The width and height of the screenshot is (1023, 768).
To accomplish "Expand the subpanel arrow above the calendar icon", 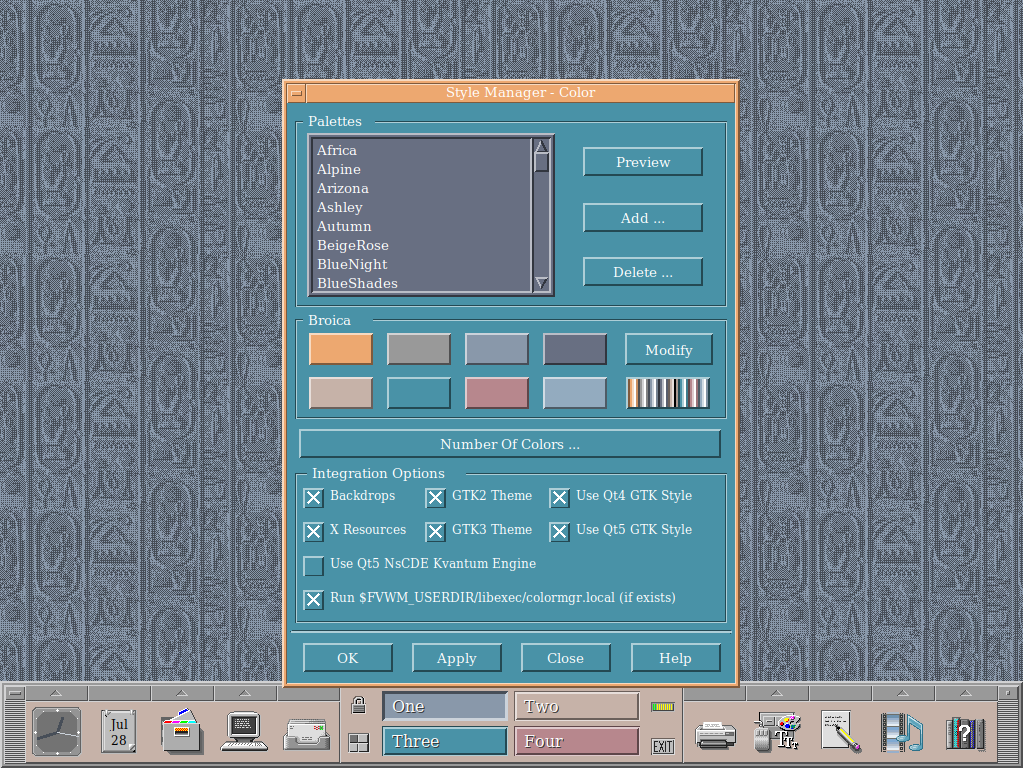I will (x=119, y=693).
